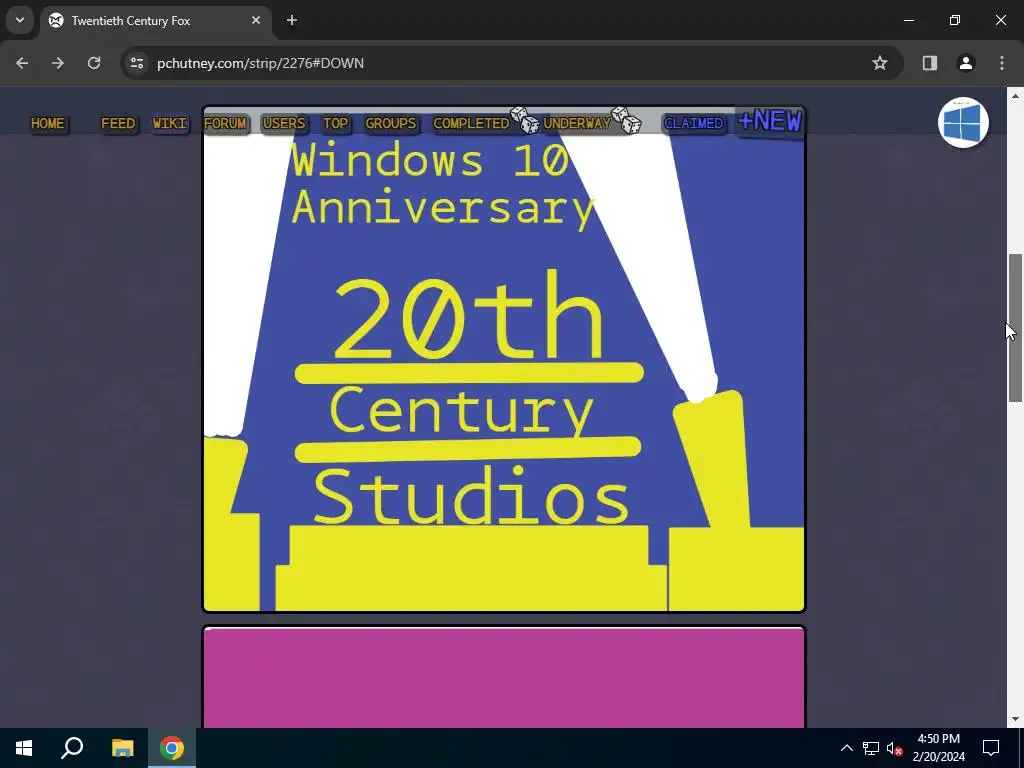Viewport: 1024px width, 768px height.
Task: Open network status tray icon
Action: pyautogui.click(x=871, y=748)
